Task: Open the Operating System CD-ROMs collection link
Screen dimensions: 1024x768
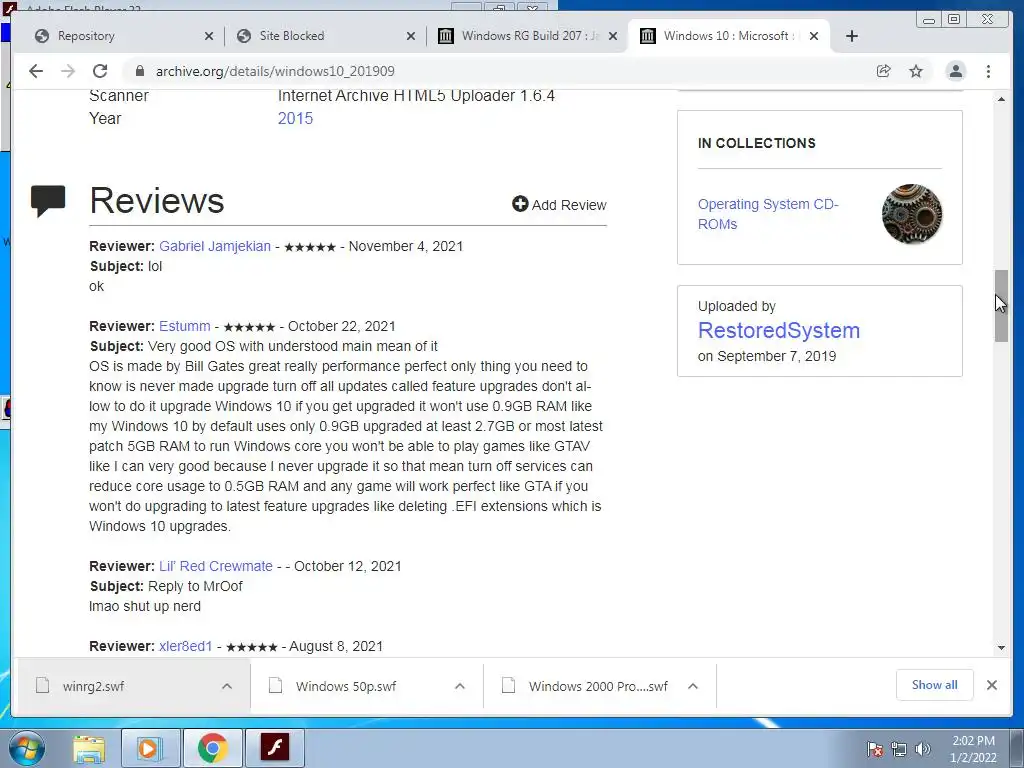Action: (x=768, y=214)
